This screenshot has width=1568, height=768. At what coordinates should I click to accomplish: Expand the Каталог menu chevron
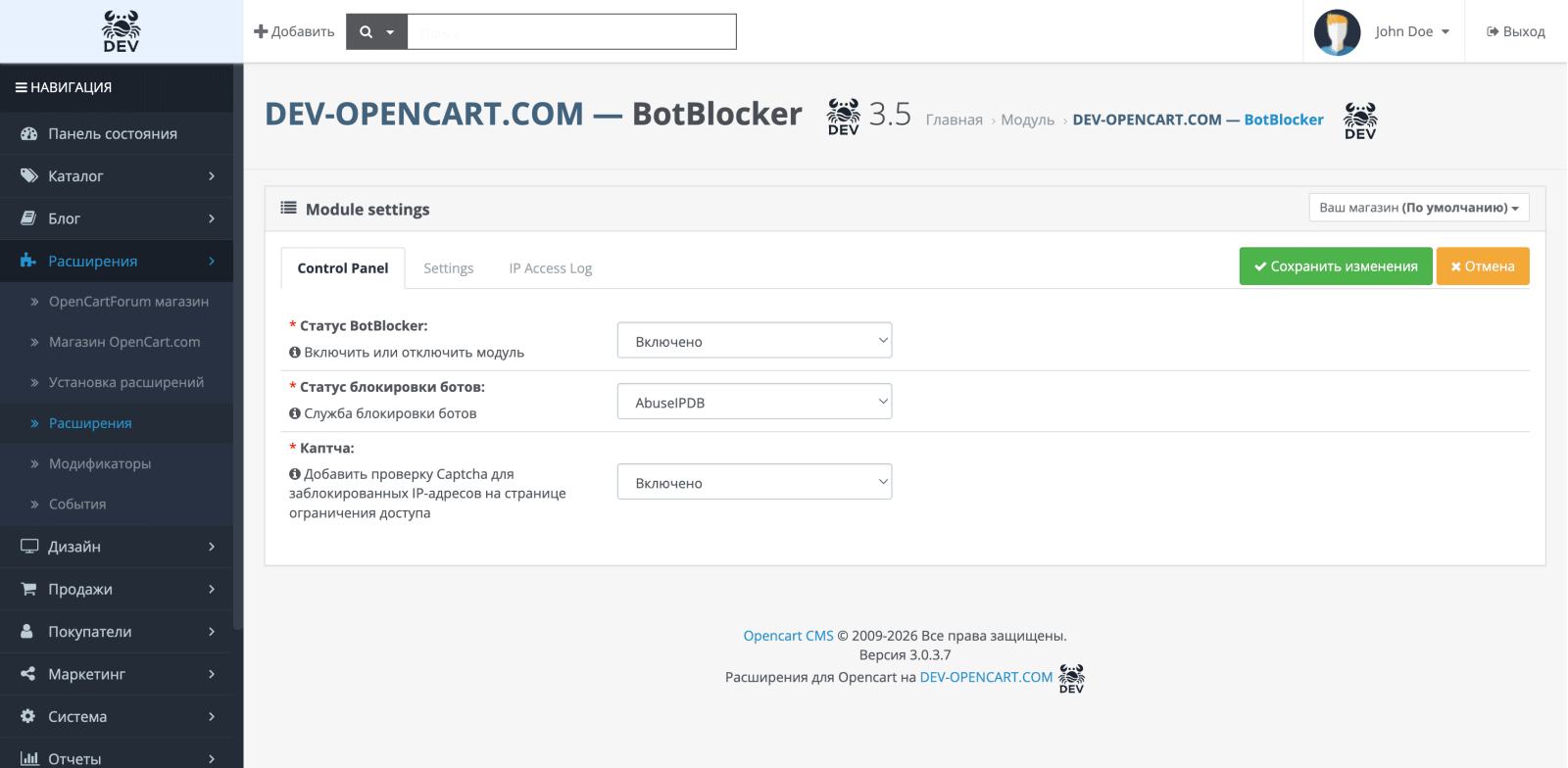212,176
